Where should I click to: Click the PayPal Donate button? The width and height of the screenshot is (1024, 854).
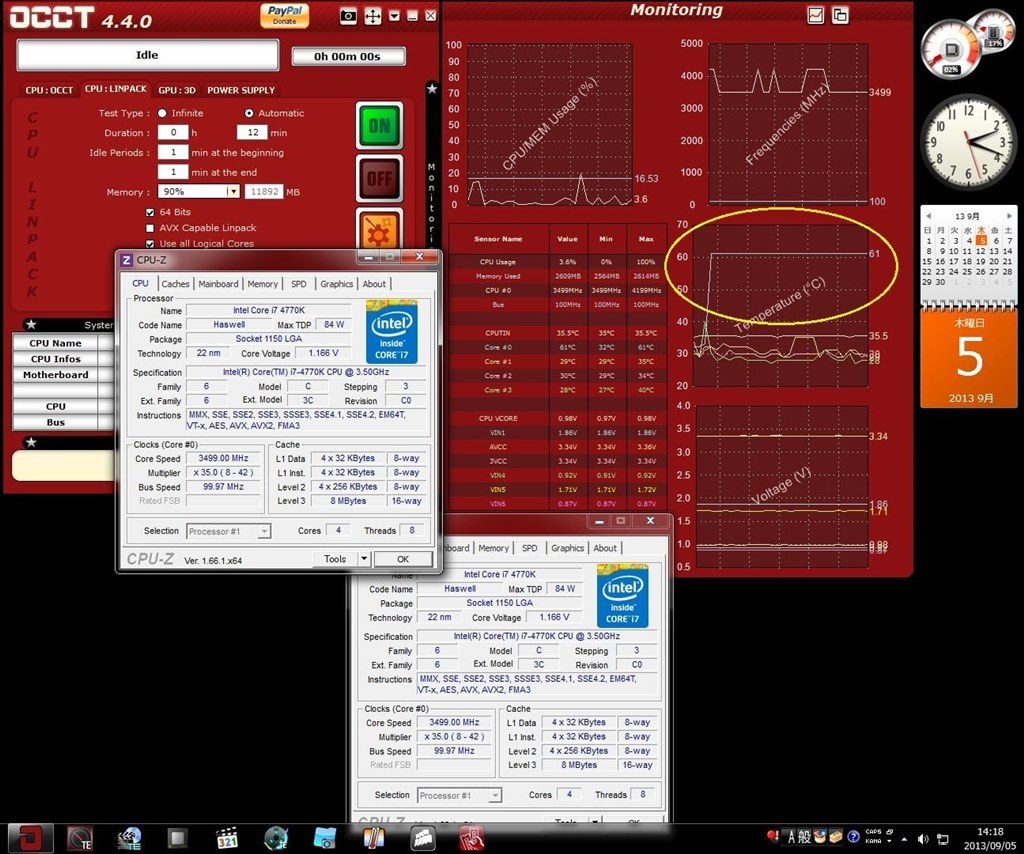click(284, 15)
